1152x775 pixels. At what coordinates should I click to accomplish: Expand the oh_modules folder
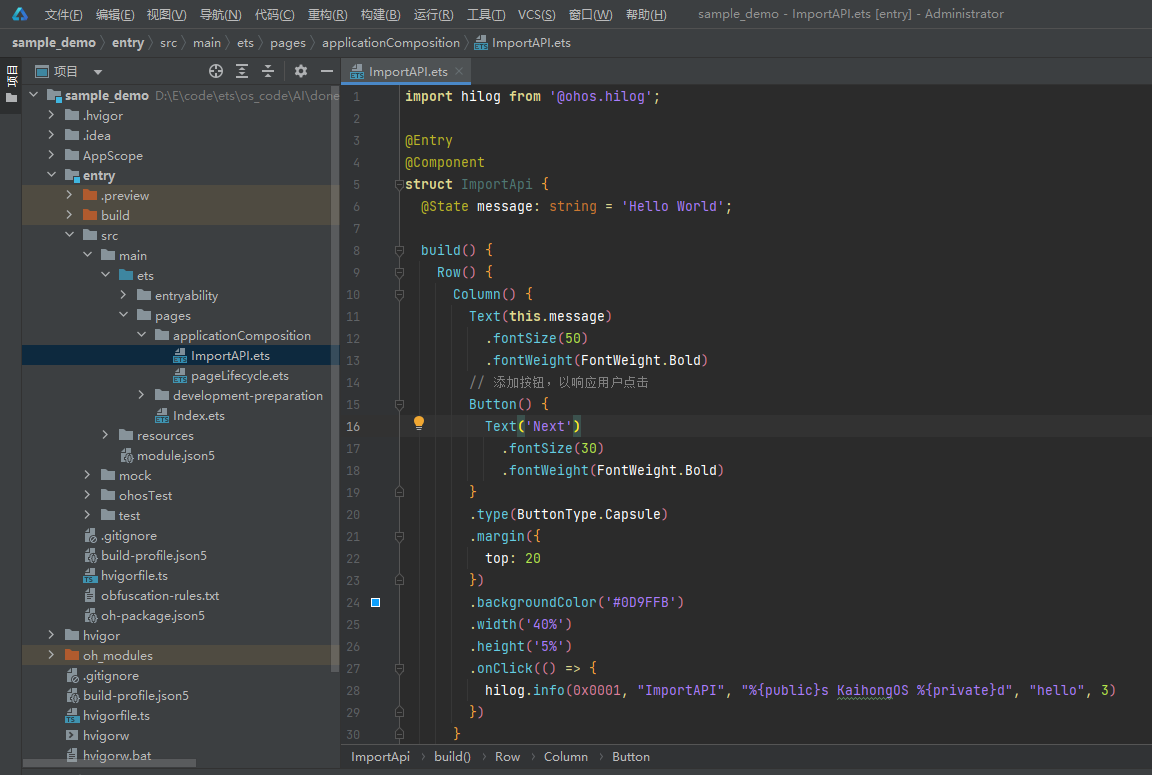coord(51,655)
